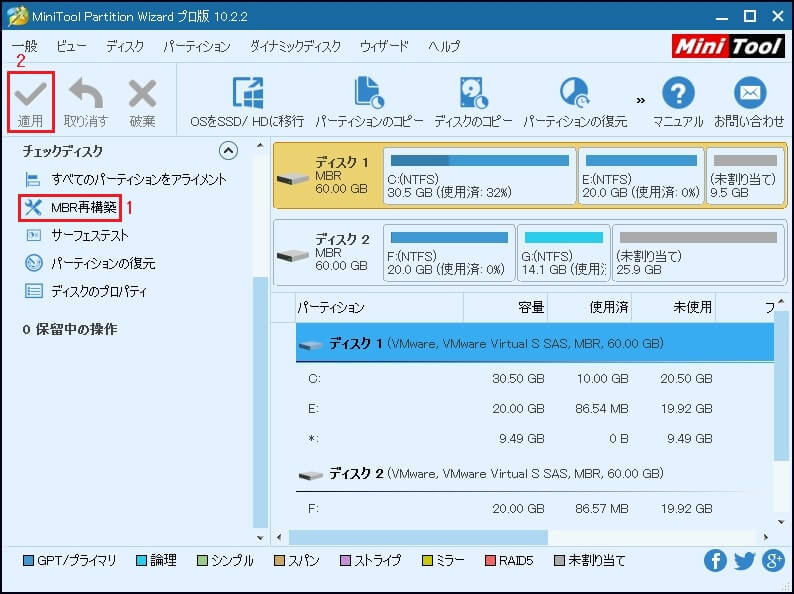Select the C: partition row
This screenshot has width=794, height=594.
point(535,378)
